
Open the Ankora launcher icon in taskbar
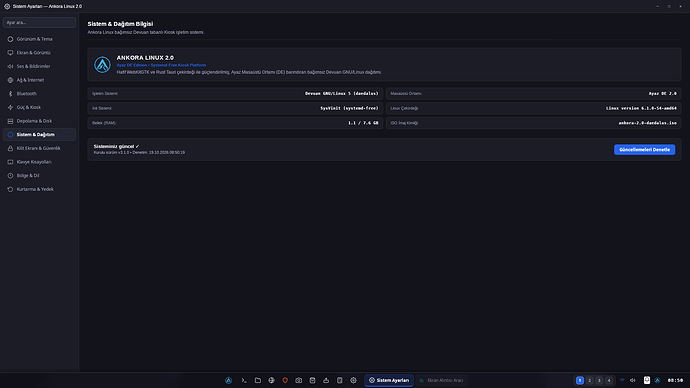click(228, 381)
